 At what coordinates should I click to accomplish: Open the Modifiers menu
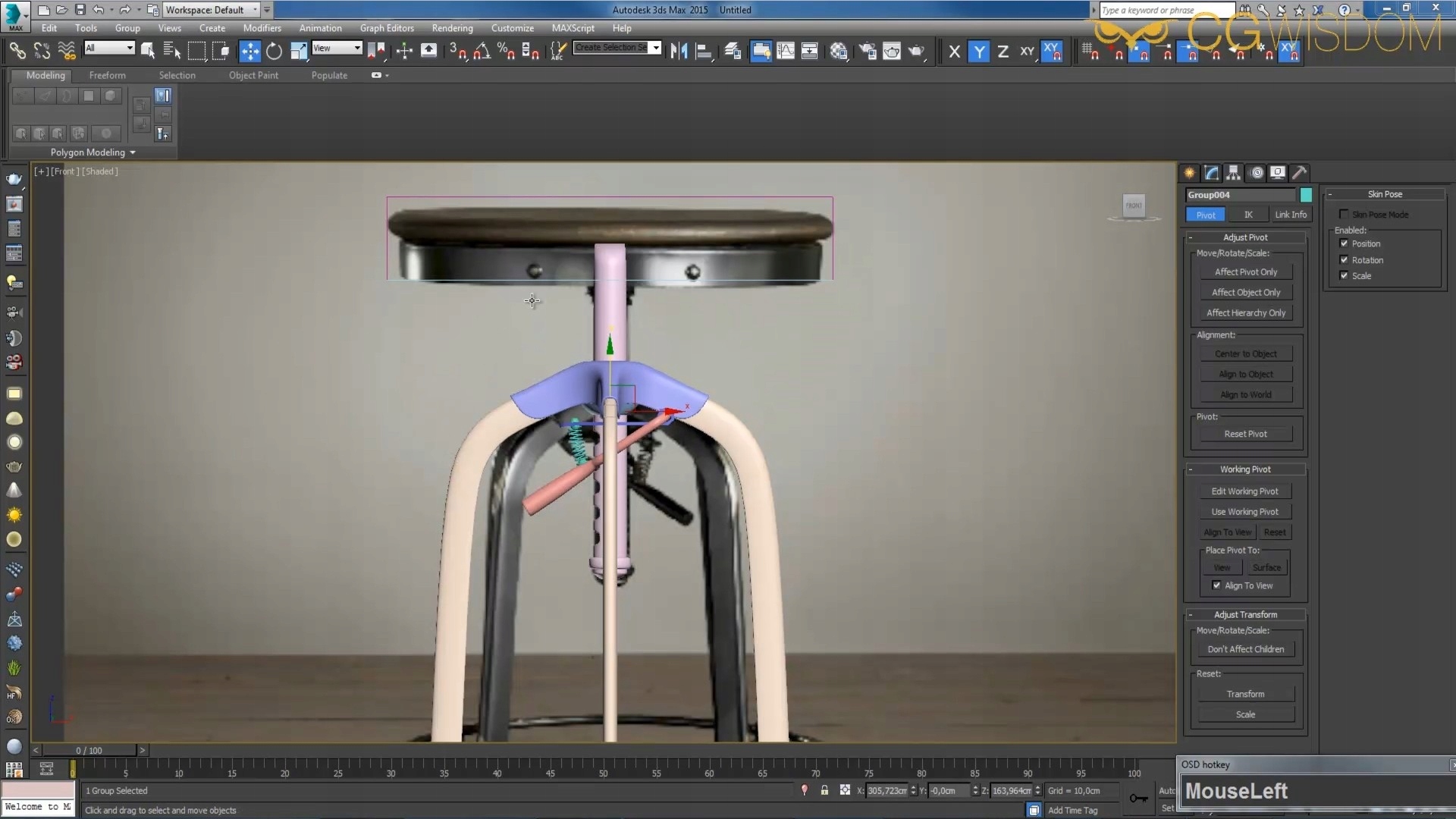pos(262,28)
